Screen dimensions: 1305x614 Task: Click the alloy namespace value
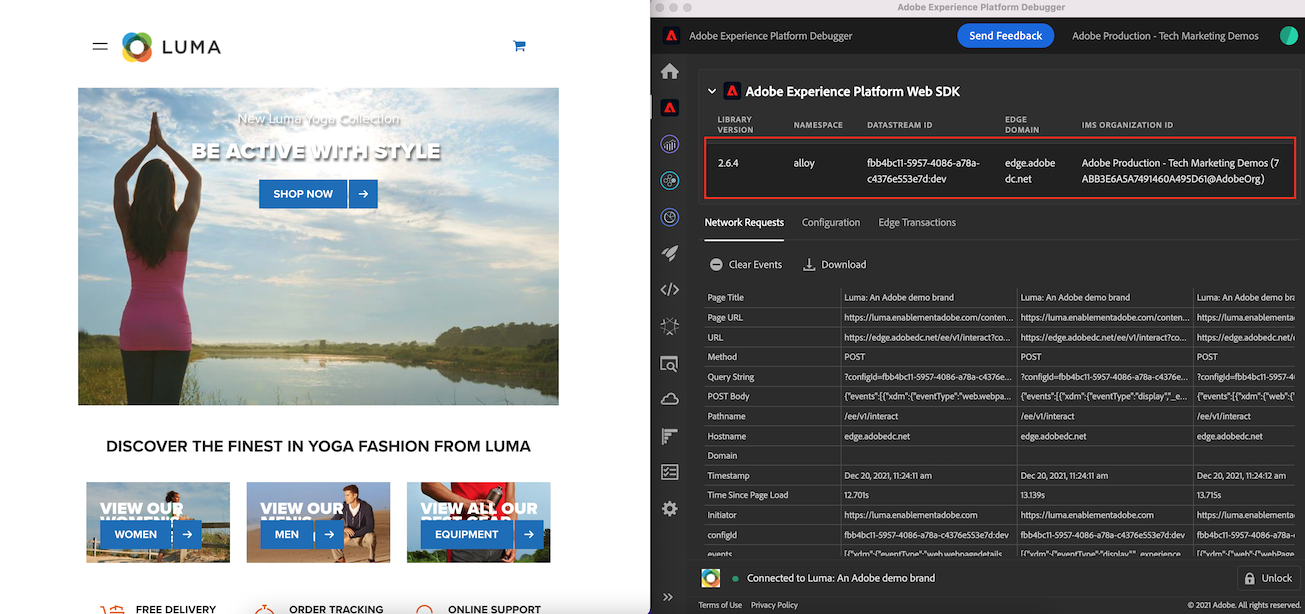[x=804, y=163]
